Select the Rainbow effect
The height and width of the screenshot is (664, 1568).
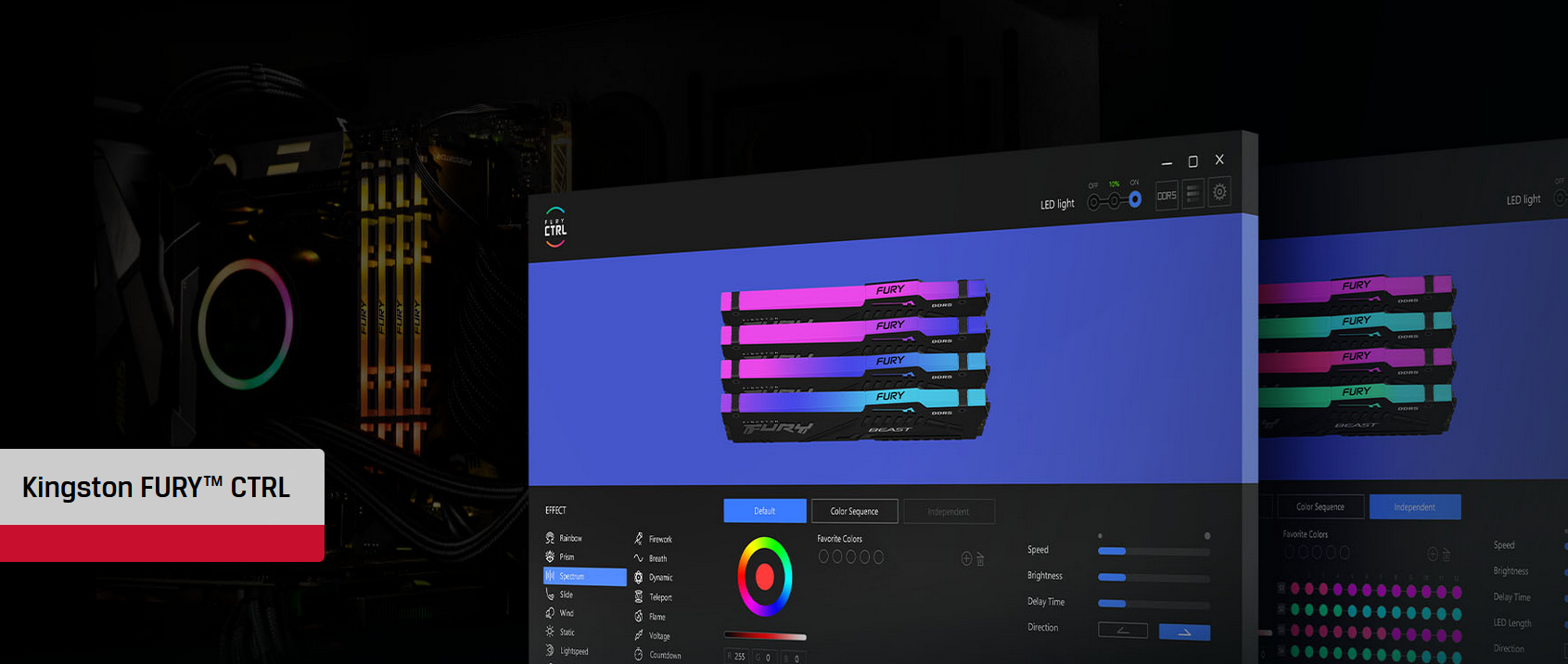coord(564,538)
